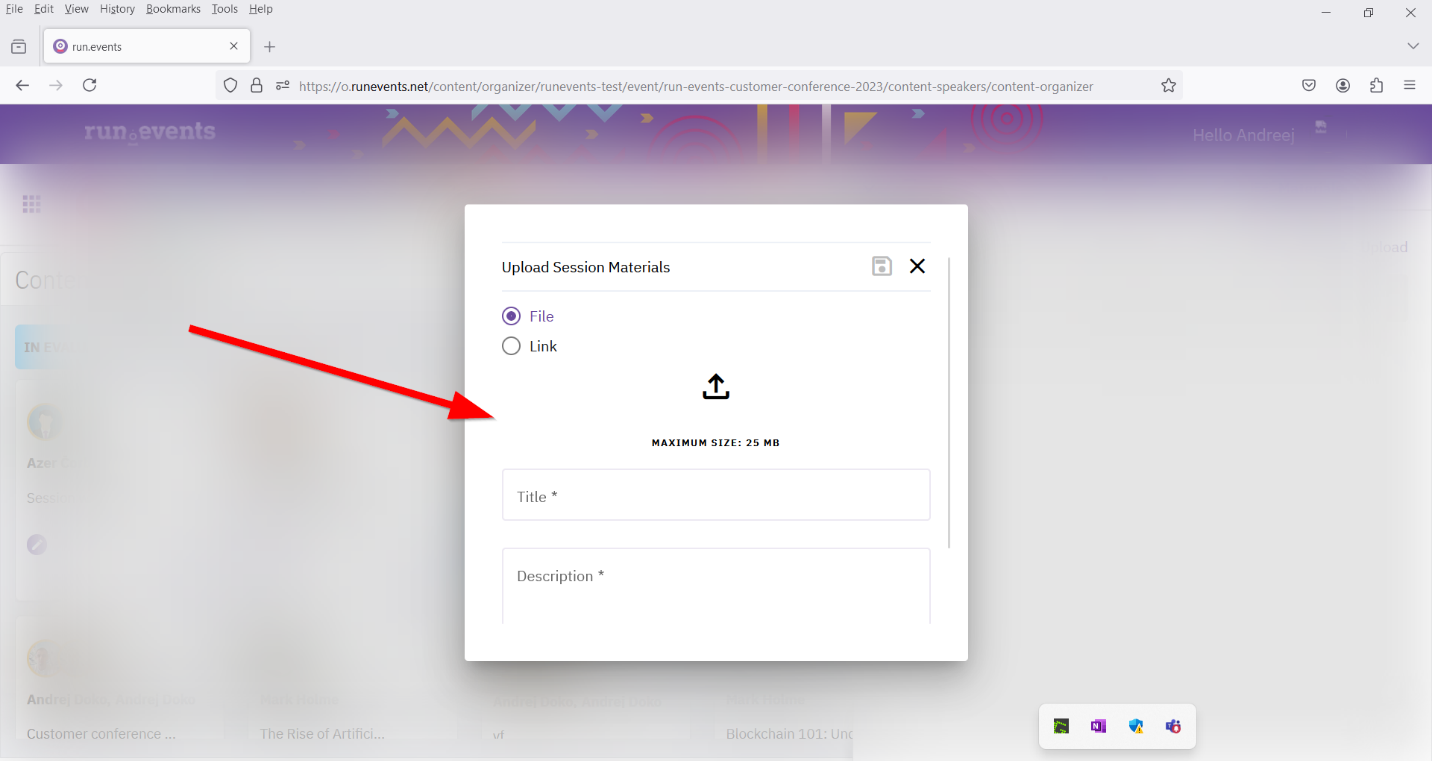Close the Upload Session Materials dialog
This screenshot has height=761, width=1432.
point(917,266)
